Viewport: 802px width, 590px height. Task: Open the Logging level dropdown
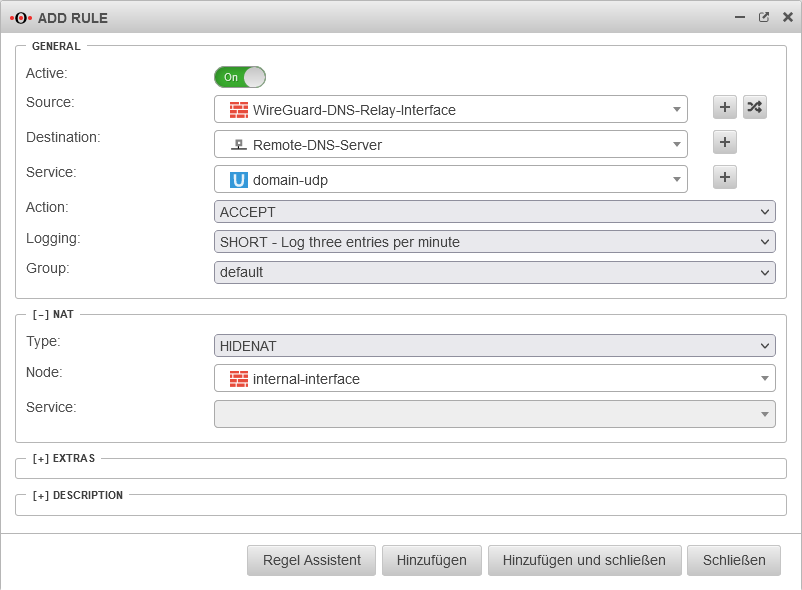[x=494, y=242]
